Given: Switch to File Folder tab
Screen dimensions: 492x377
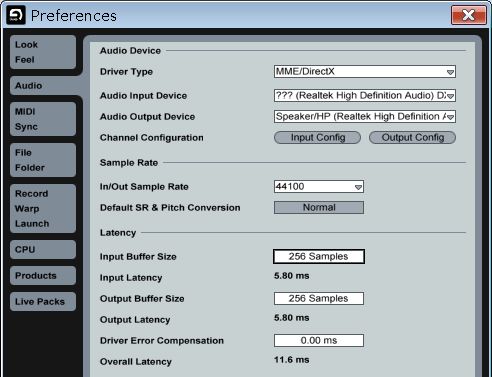Looking at the screenshot, I should coord(43,160).
